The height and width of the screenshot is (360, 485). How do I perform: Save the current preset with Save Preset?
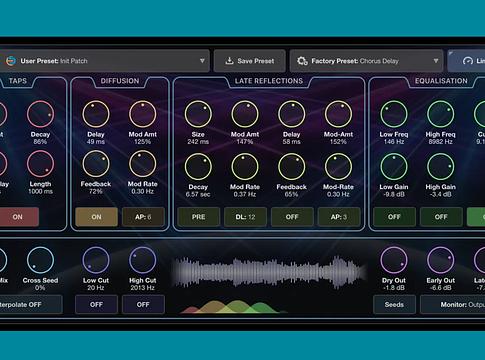point(250,61)
